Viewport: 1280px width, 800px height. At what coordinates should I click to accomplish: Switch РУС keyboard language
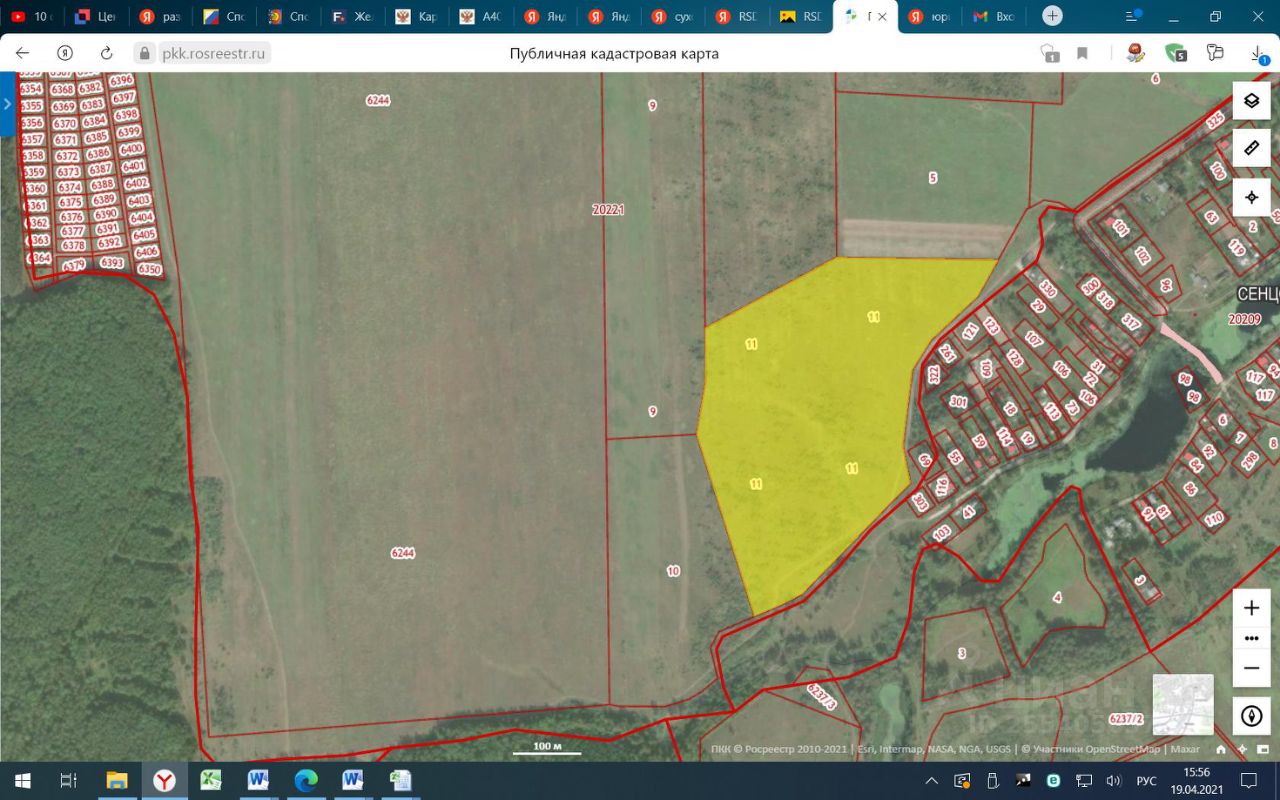pyautogui.click(x=1147, y=780)
